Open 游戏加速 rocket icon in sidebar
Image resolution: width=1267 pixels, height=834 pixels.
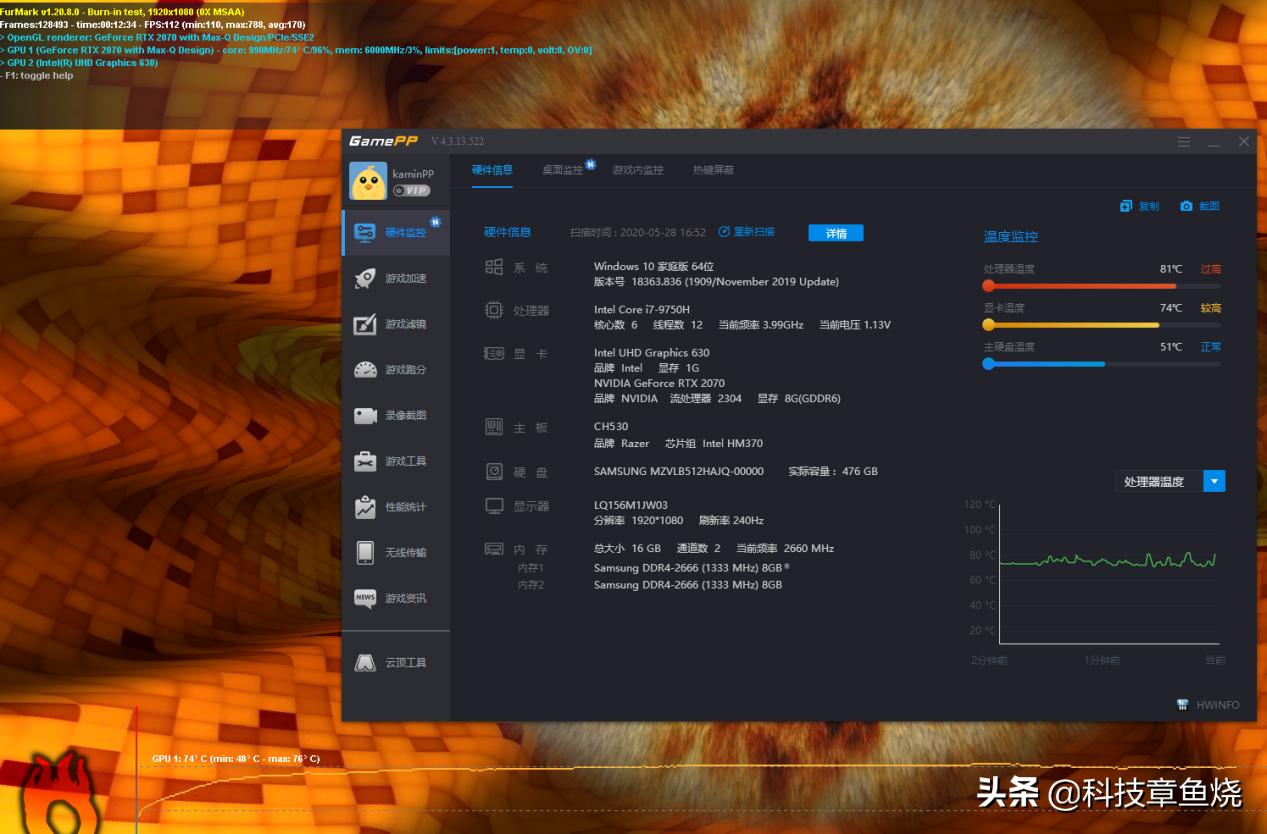point(365,278)
